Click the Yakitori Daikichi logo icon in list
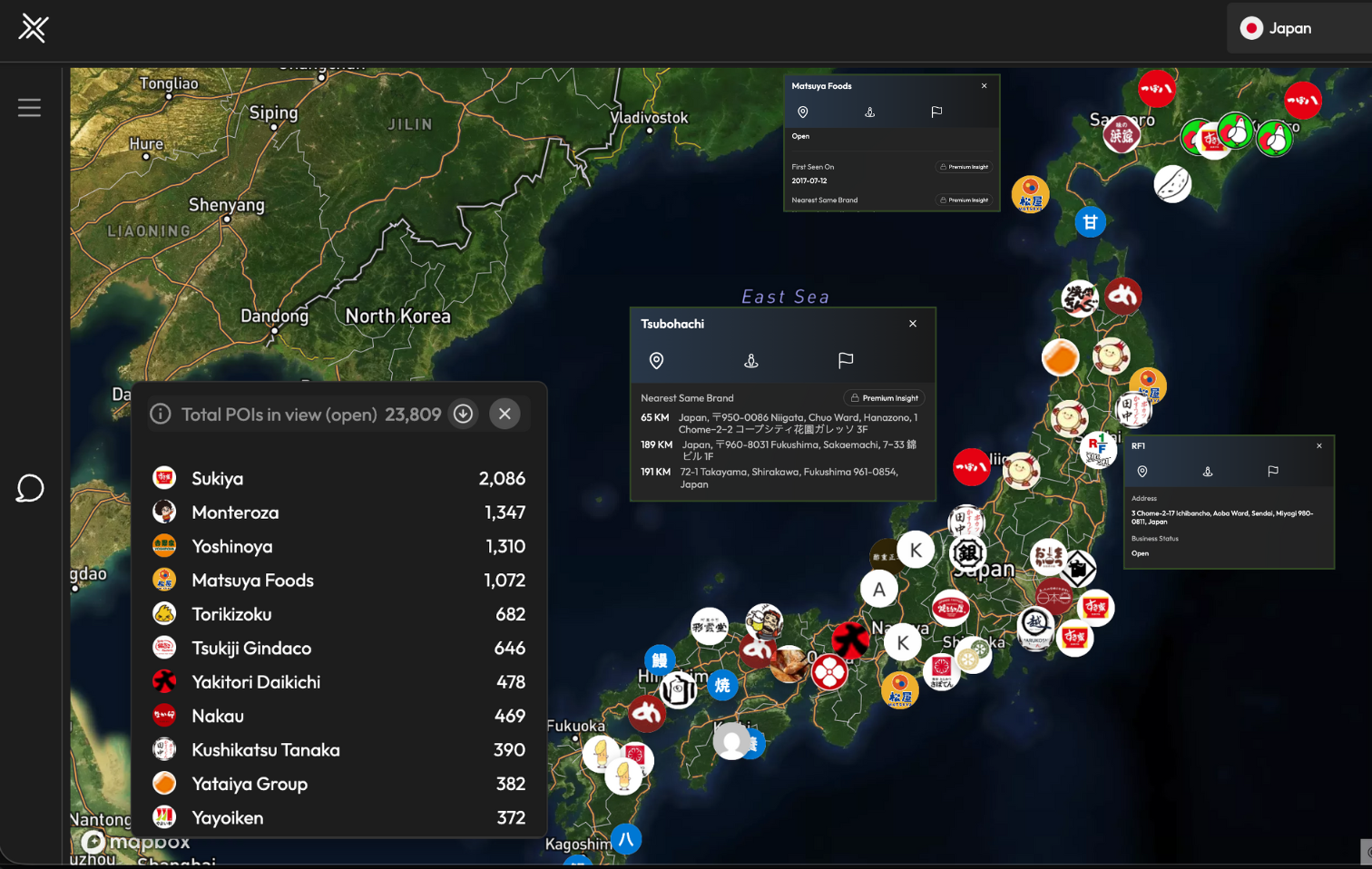This screenshot has width=1372, height=869. (164, 681)
